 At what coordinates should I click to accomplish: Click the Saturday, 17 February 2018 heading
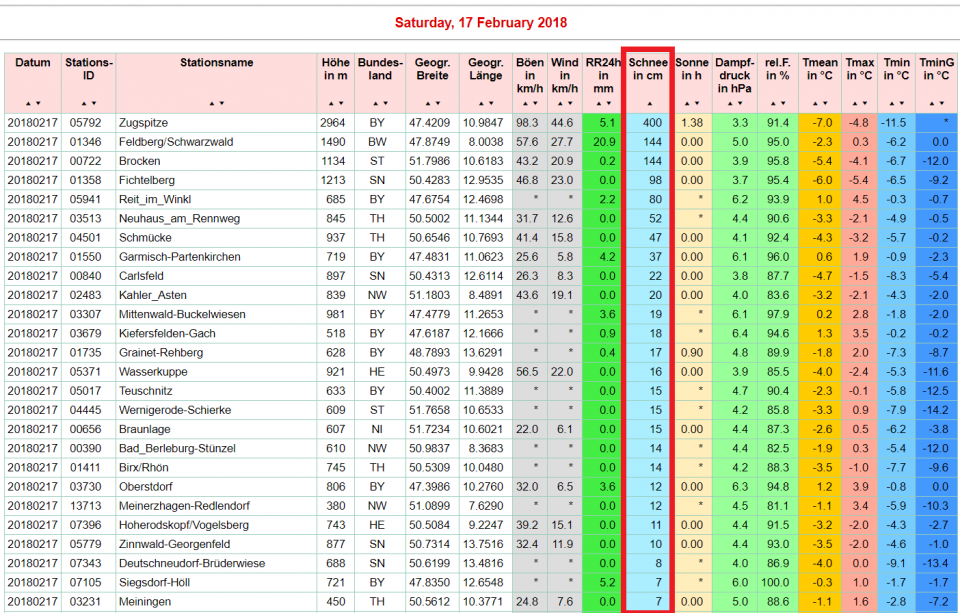pyautogui.click(x=480, y=22)
